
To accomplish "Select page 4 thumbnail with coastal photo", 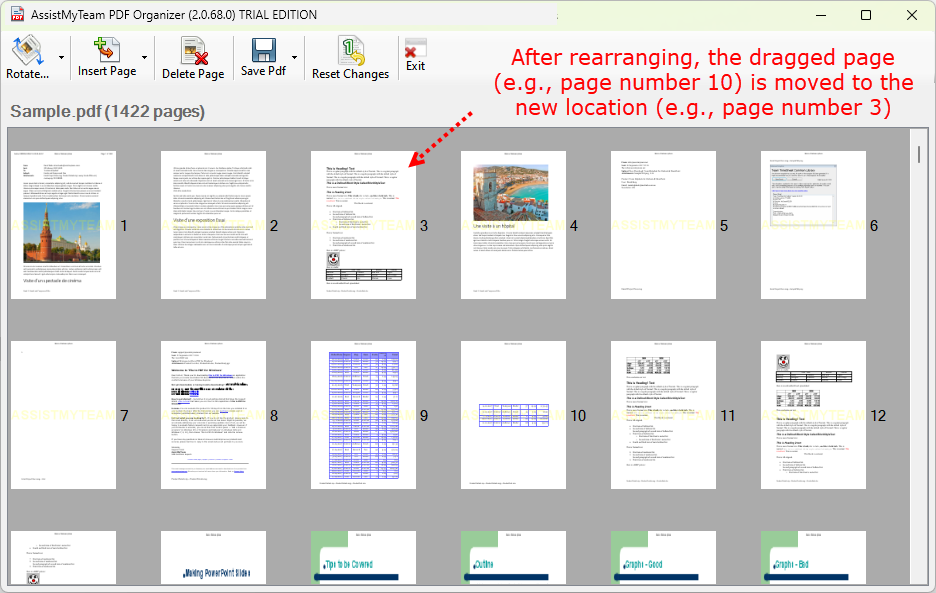I will coord(513,225).
